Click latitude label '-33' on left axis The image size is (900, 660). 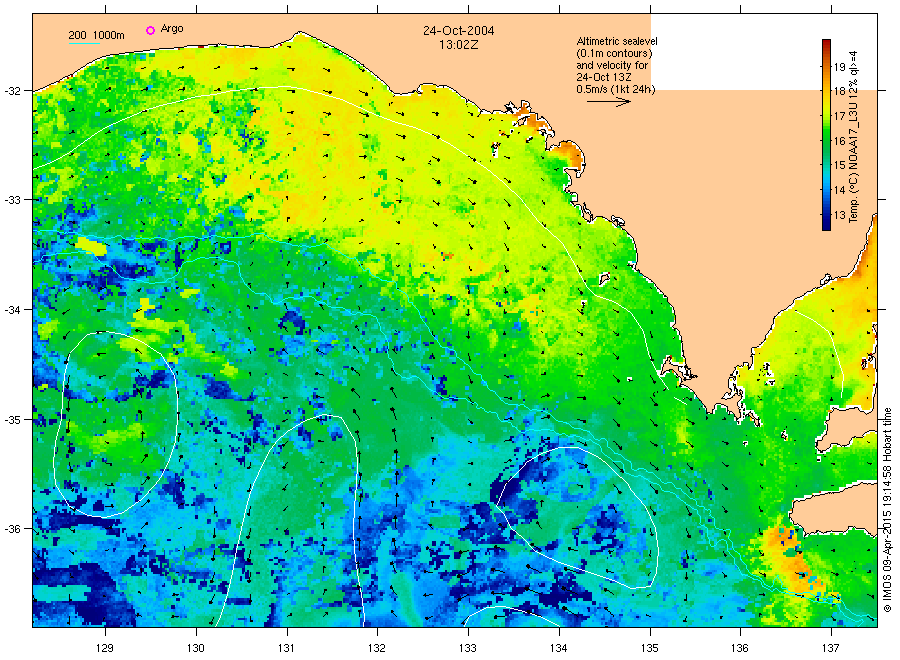click(13, 200)
